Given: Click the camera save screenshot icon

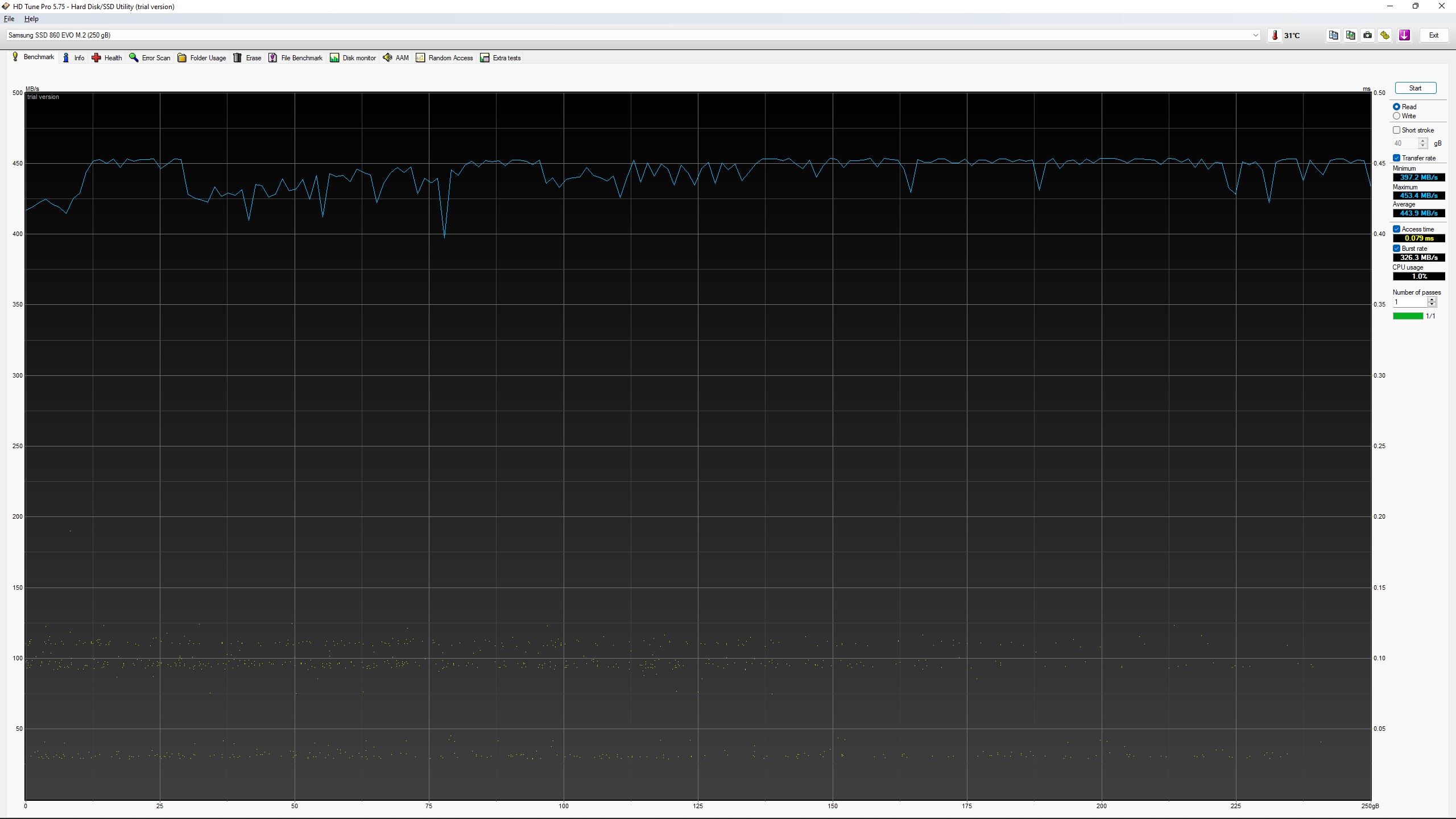Looking at the screenshot, I should click(1367, 35).
